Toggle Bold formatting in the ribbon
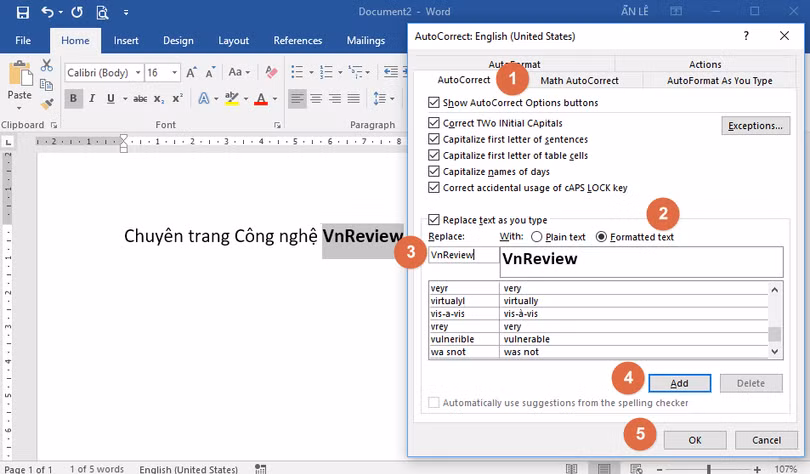Screen dimensions: 810x474 (74, 99)
